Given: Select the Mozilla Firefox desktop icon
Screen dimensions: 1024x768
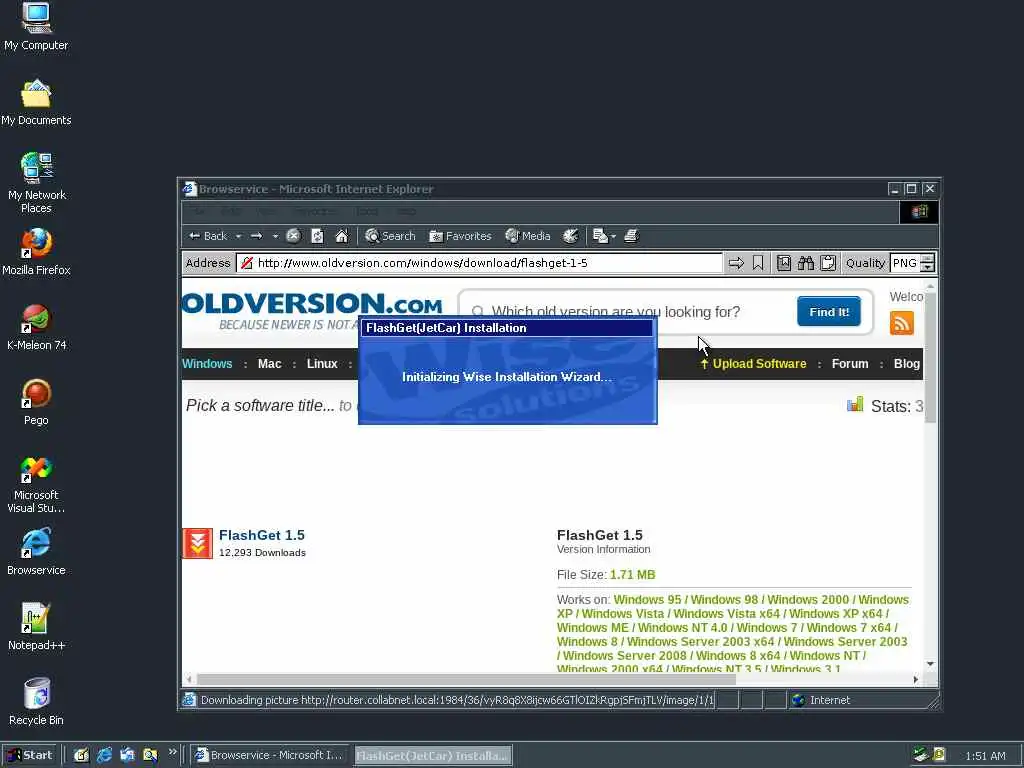Looking at the screenshot, I should [x=36, y=253].
